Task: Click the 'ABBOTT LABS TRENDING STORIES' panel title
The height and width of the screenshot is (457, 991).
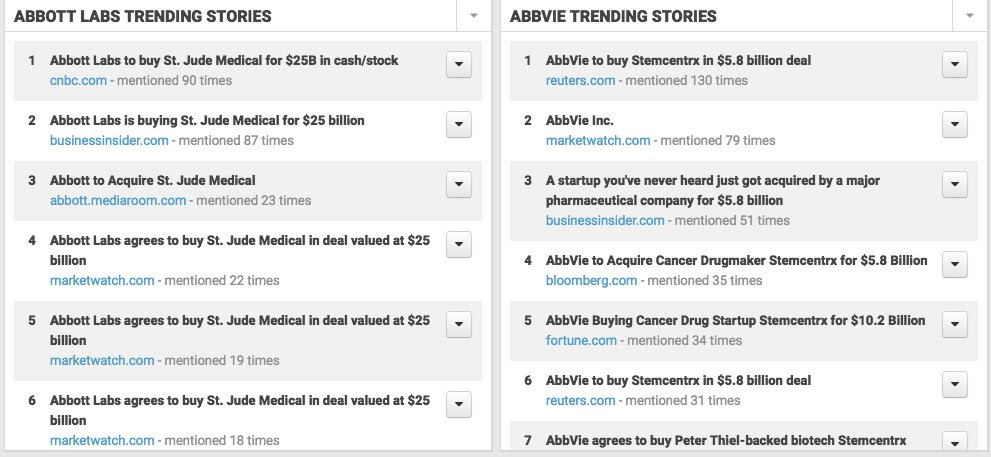Action: pos(143,16)
